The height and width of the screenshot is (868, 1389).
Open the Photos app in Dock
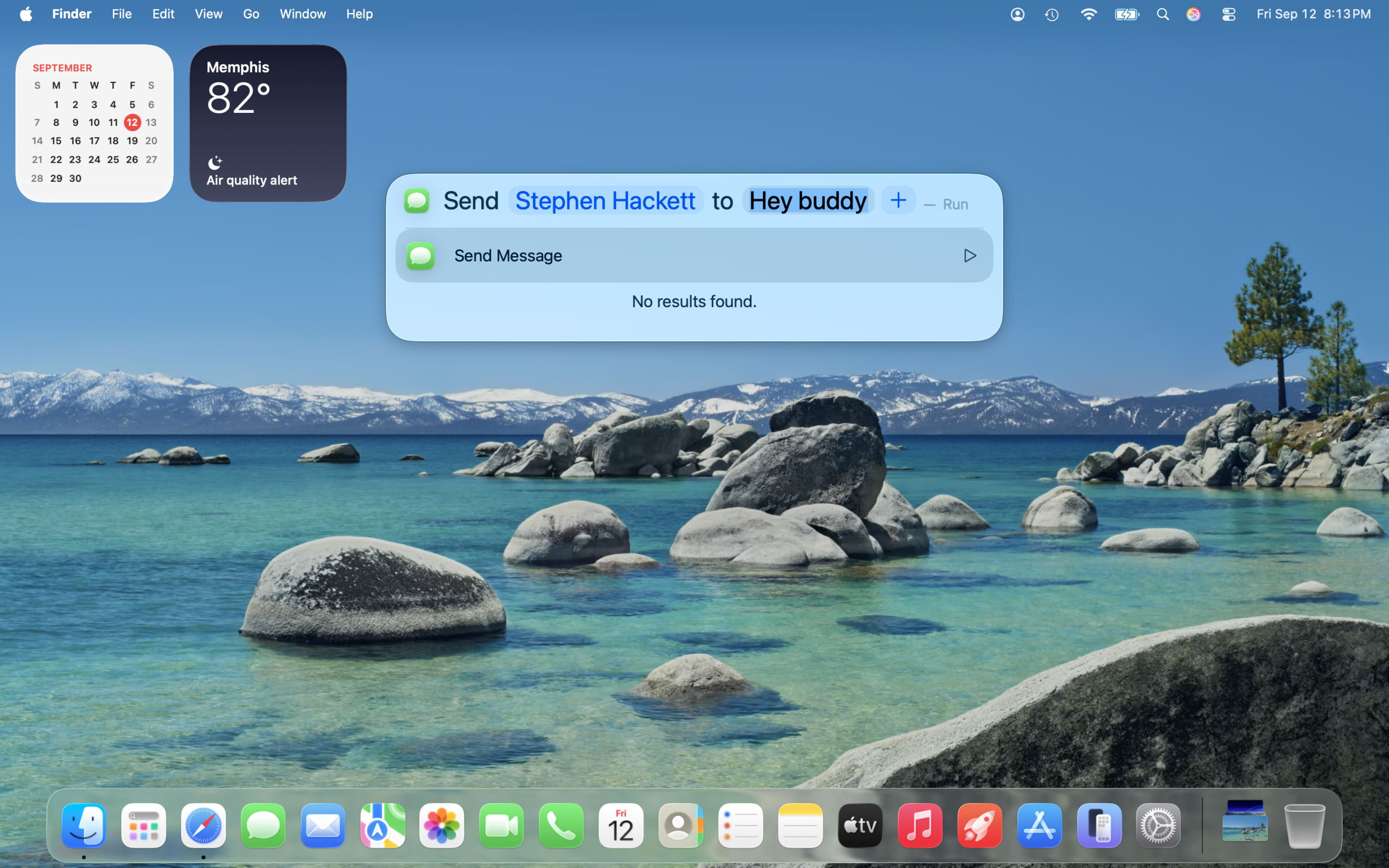click(441, 826)
